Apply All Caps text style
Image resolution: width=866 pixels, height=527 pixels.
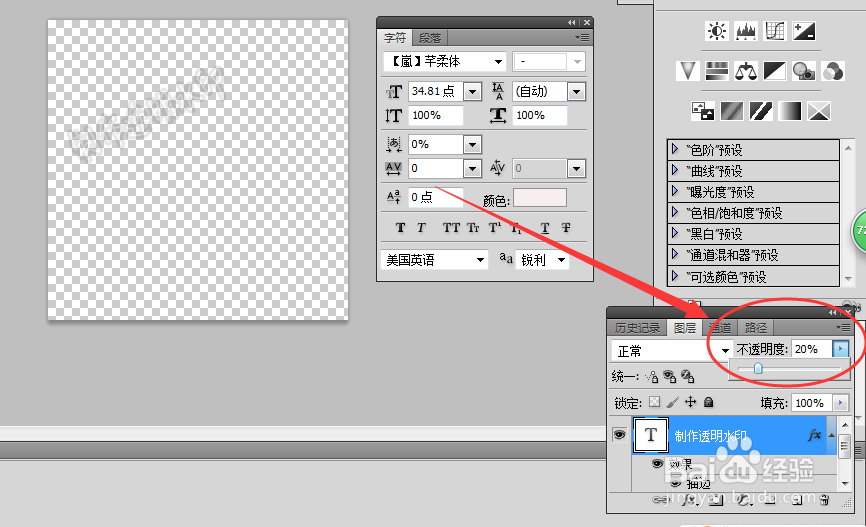(x=451, y=228)
